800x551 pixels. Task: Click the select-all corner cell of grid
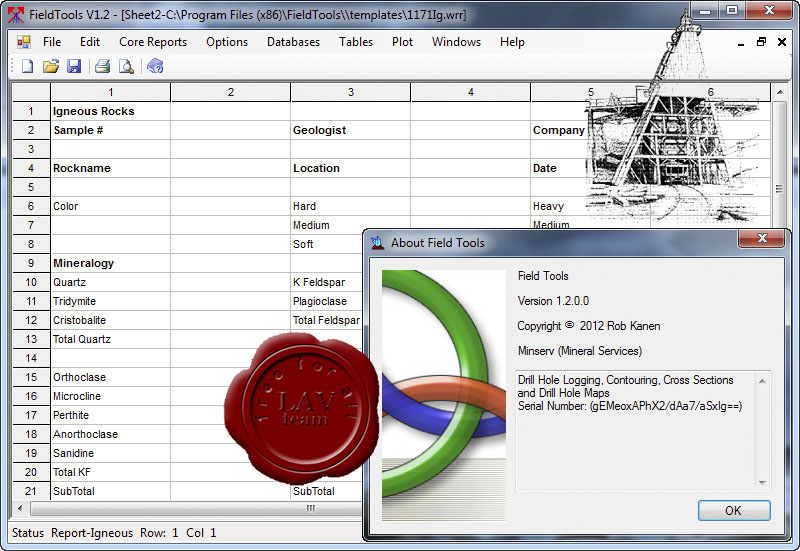31,92
